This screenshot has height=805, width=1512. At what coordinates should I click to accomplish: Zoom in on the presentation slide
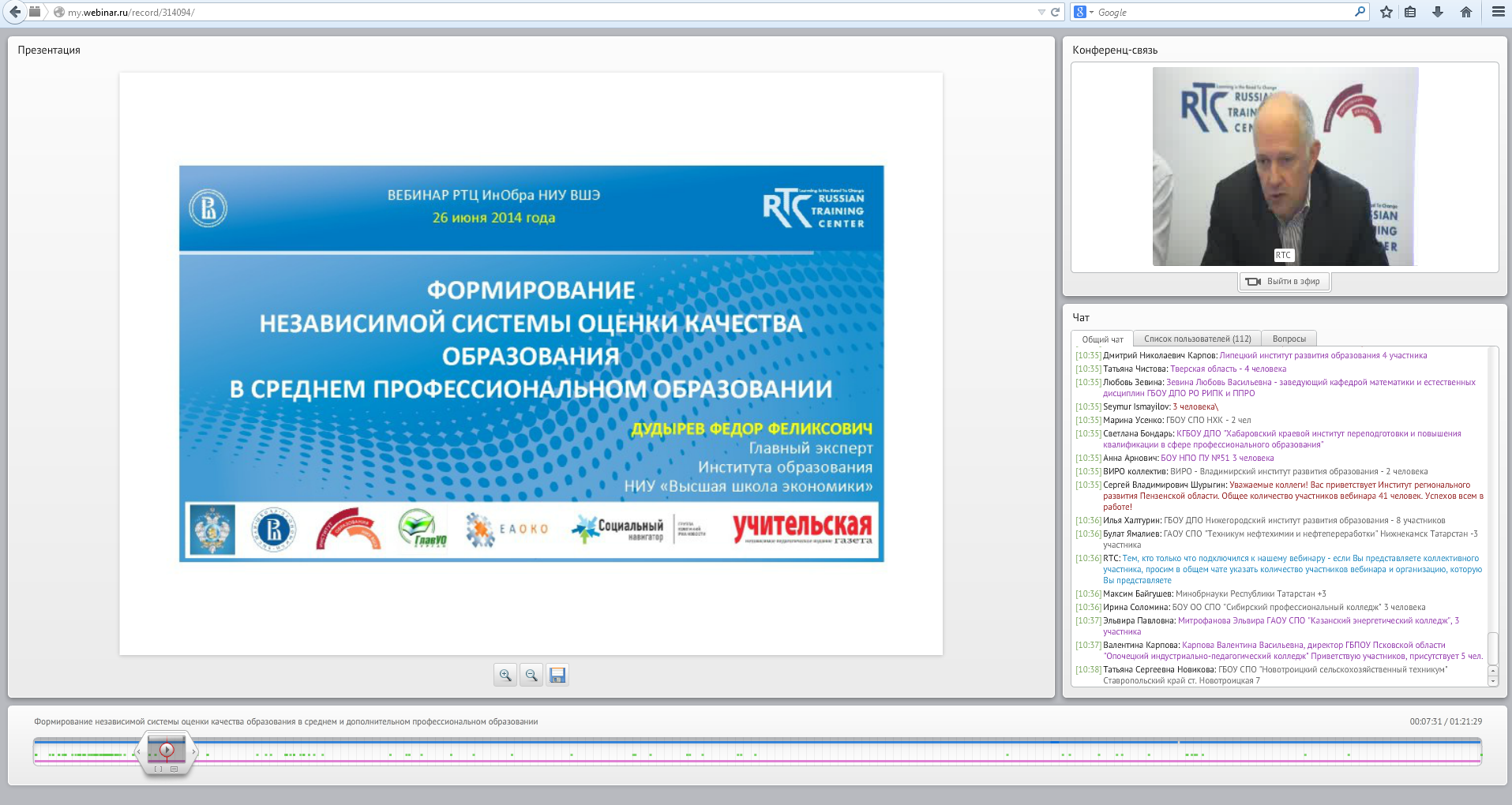point(505,675)
